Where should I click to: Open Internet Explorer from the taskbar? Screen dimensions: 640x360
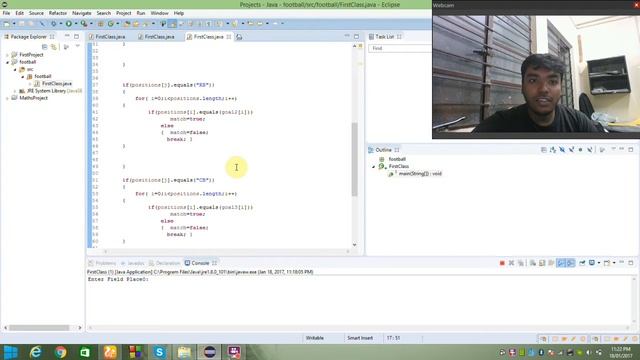click(x=36, y=352)
